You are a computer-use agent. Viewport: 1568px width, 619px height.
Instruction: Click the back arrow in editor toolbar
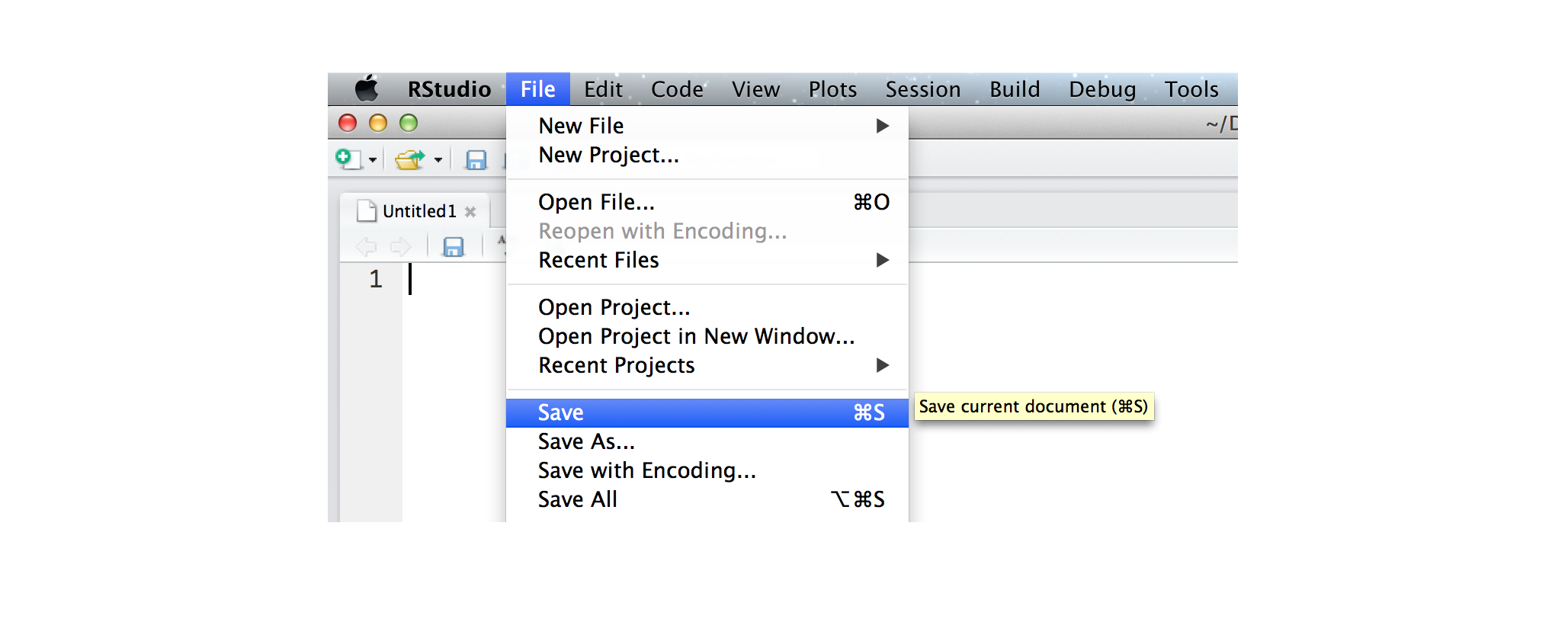pos(366,247)
